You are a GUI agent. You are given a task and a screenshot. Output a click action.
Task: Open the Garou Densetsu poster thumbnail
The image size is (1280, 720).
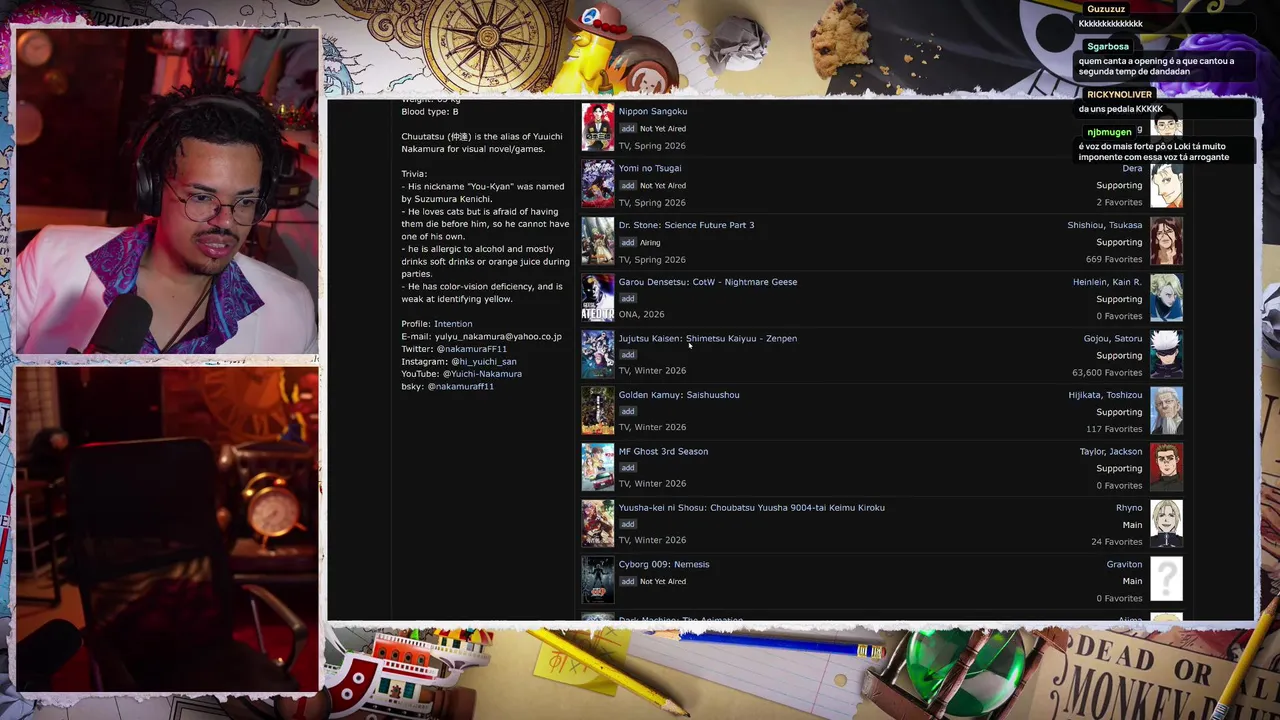point(598,298)
